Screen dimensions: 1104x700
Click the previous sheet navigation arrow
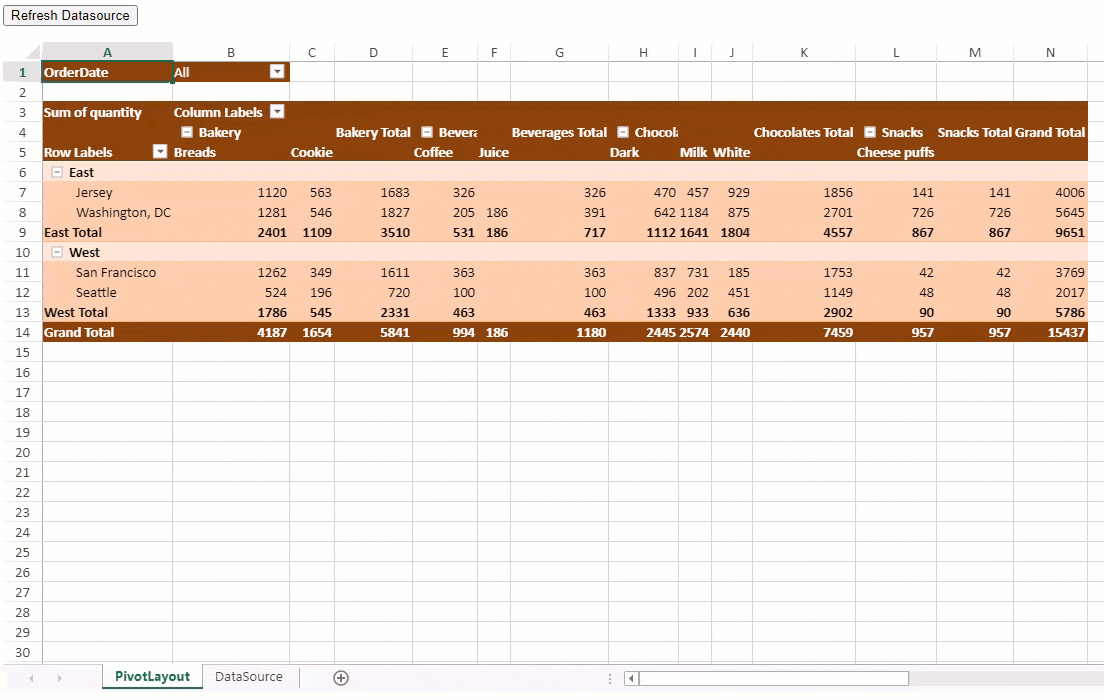32,678
